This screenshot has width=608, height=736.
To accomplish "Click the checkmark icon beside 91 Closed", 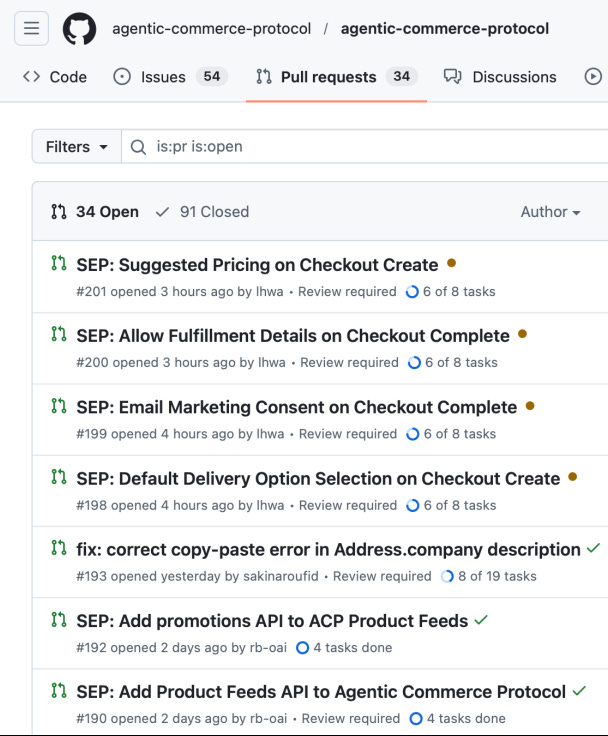I will 162,212.
